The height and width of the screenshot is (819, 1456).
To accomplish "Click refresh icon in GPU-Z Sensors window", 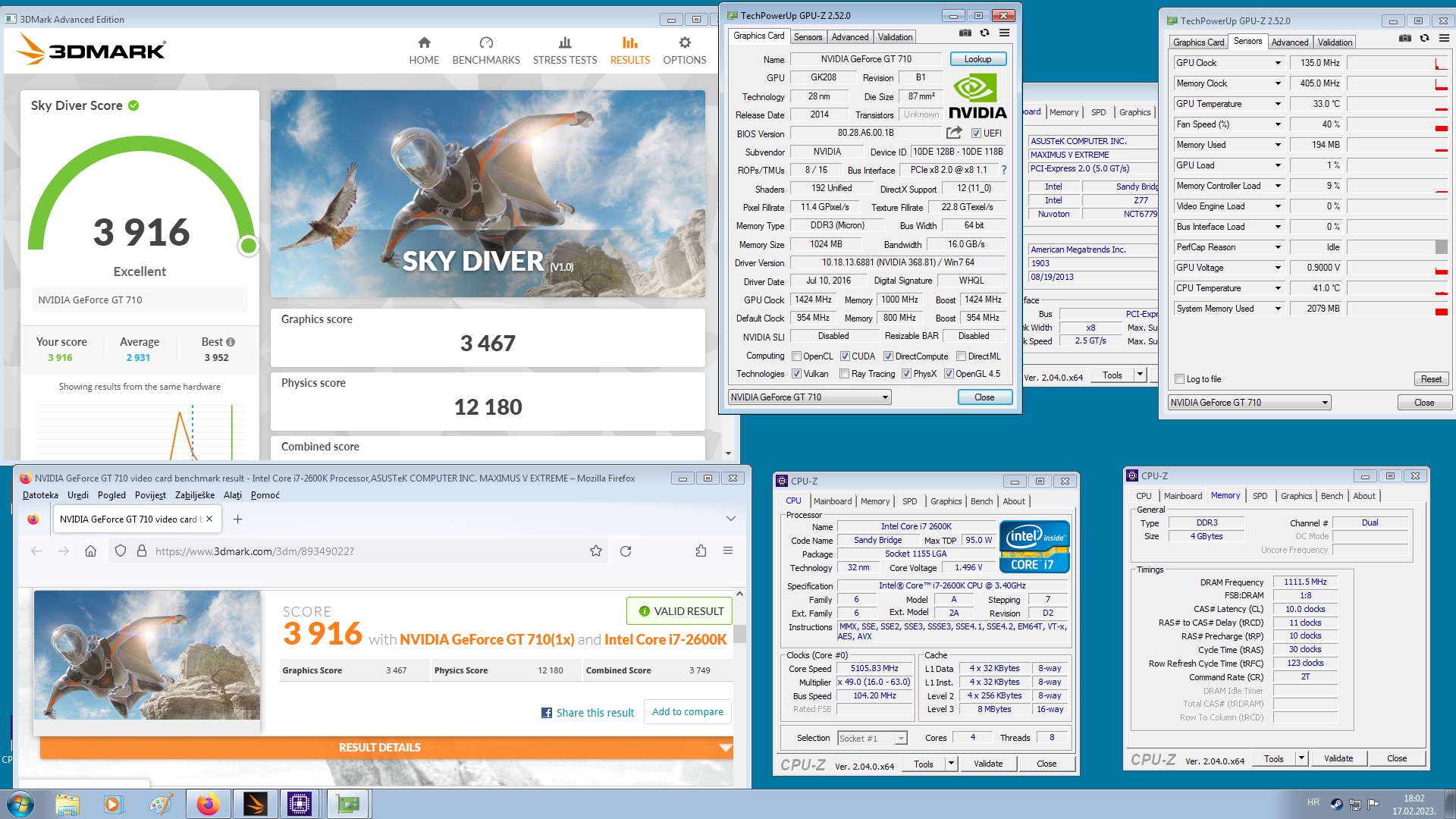I will [1424, 38].
